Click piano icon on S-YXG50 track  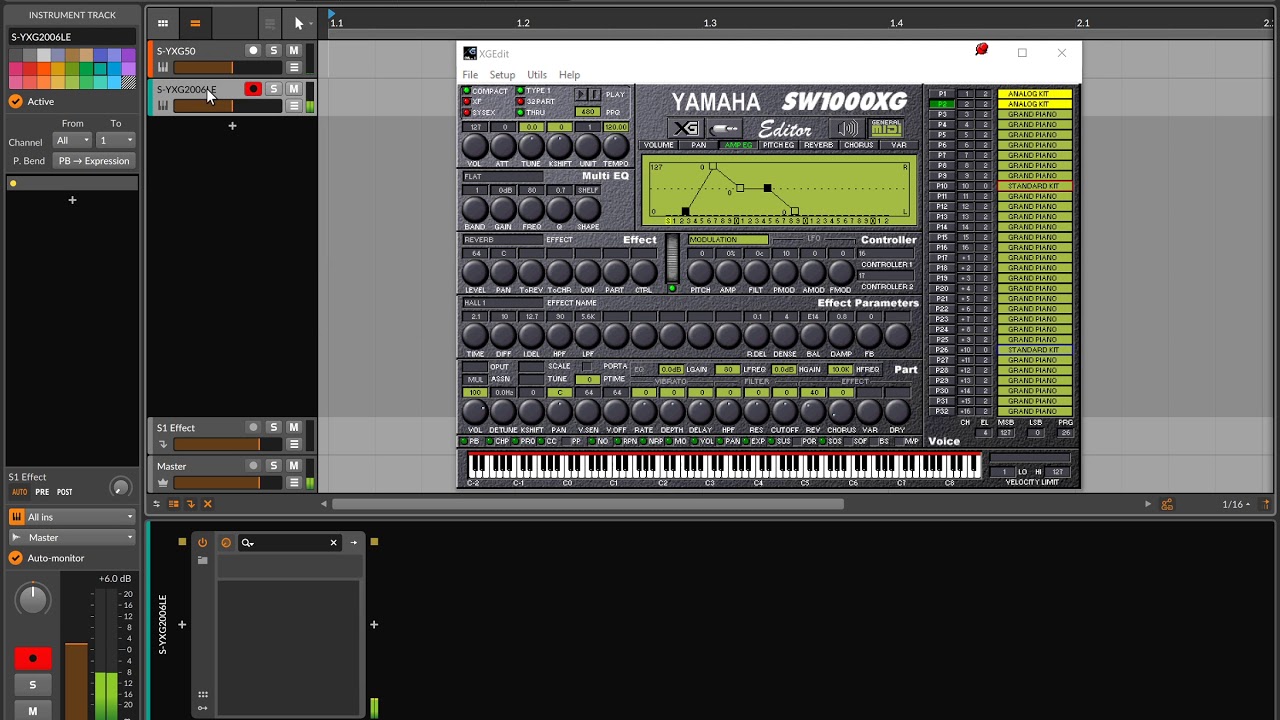(163, 68)
